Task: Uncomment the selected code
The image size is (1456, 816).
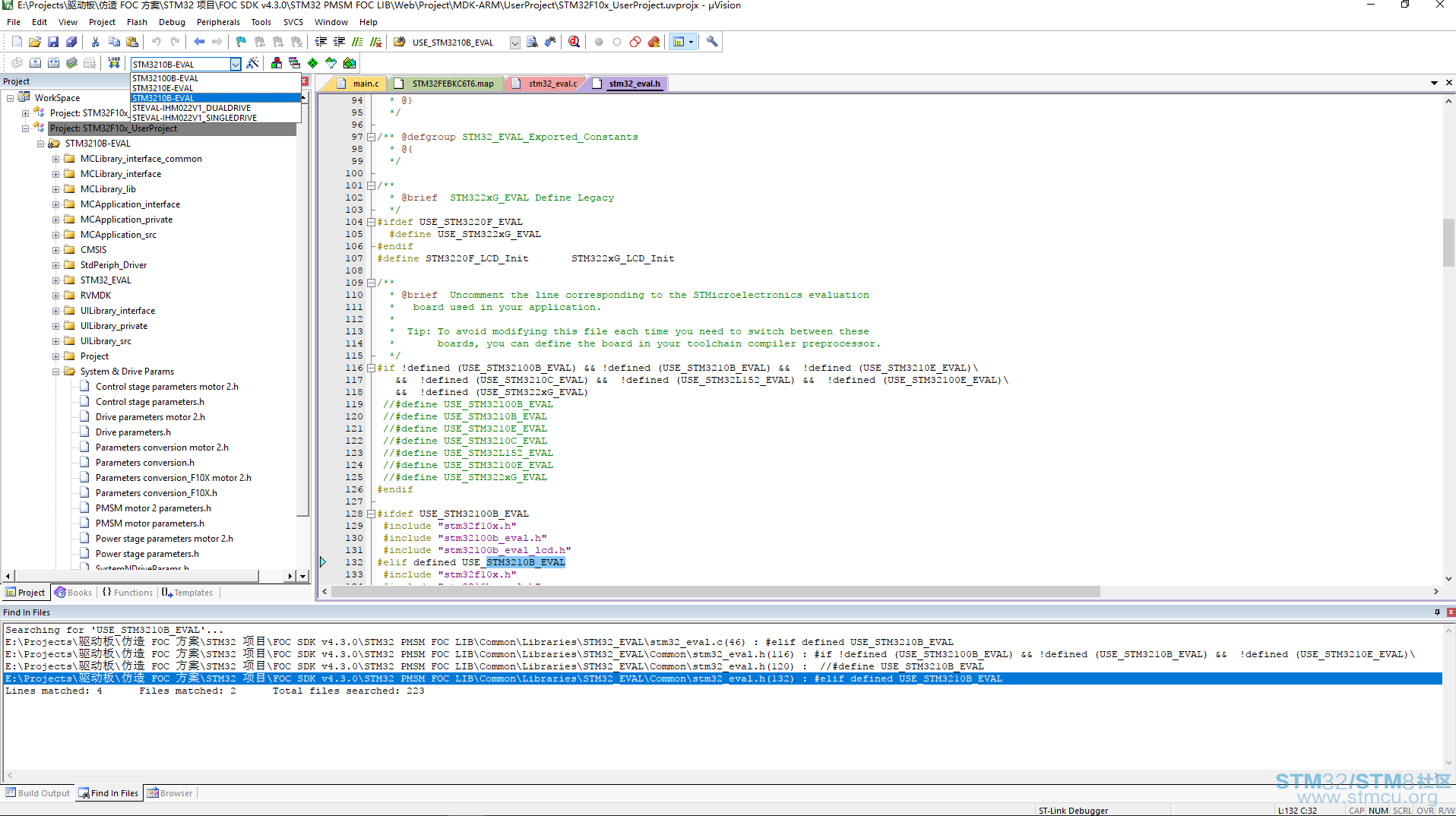Action: pyautogui.click(x=375, y=42)
